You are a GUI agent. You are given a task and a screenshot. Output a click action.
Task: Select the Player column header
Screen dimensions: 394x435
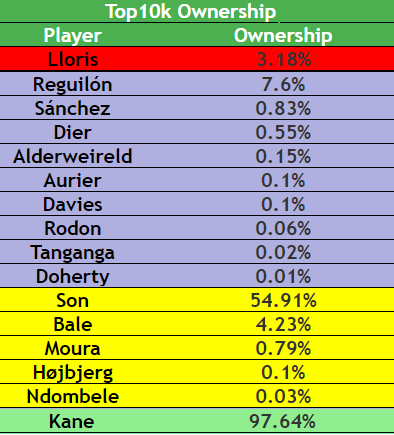(x=73, y=35)
